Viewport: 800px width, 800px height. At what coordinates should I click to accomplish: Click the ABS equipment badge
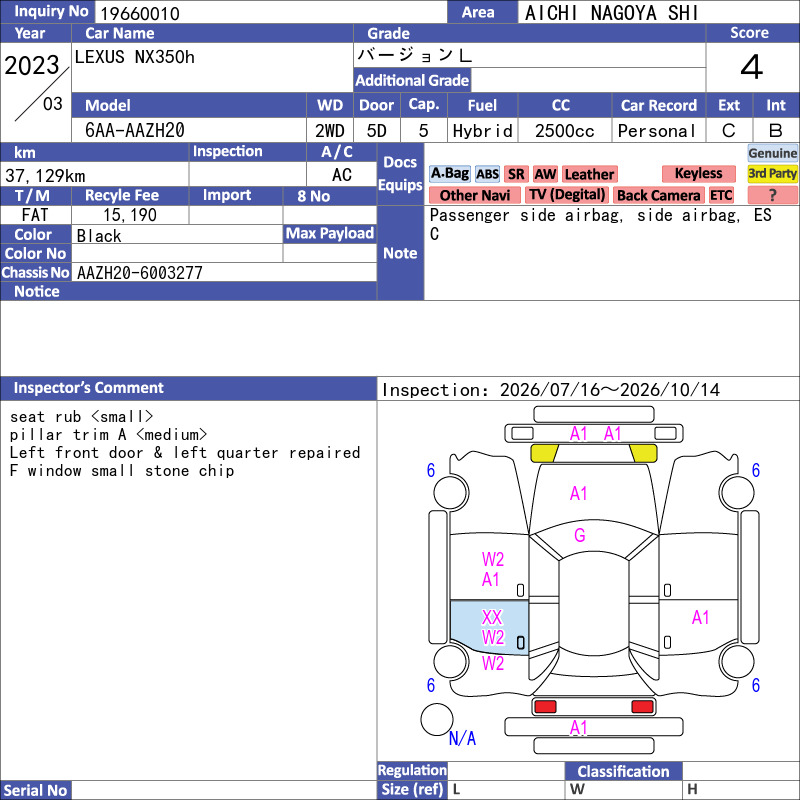point(487,174)
